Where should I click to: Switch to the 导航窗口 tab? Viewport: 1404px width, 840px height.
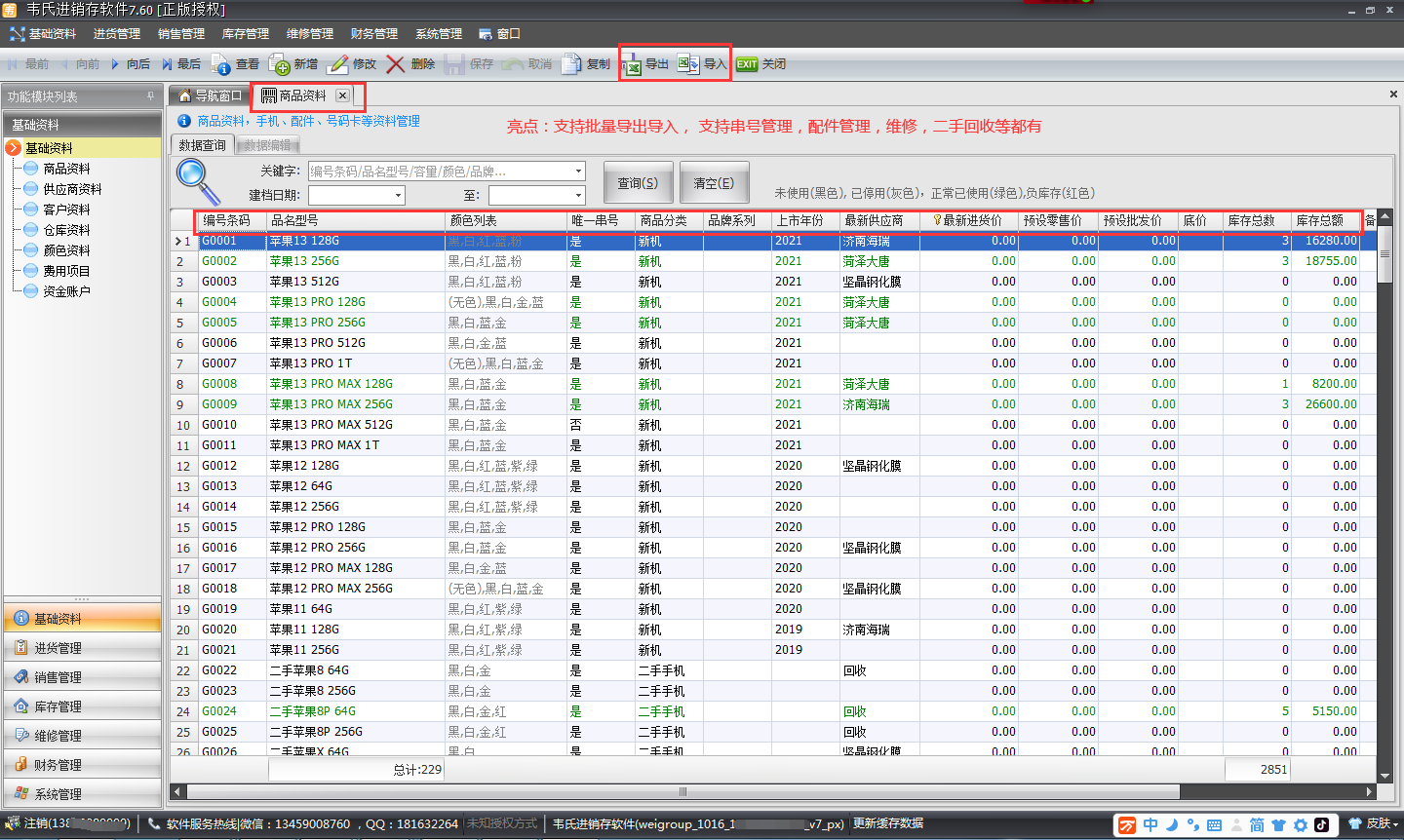211,95
